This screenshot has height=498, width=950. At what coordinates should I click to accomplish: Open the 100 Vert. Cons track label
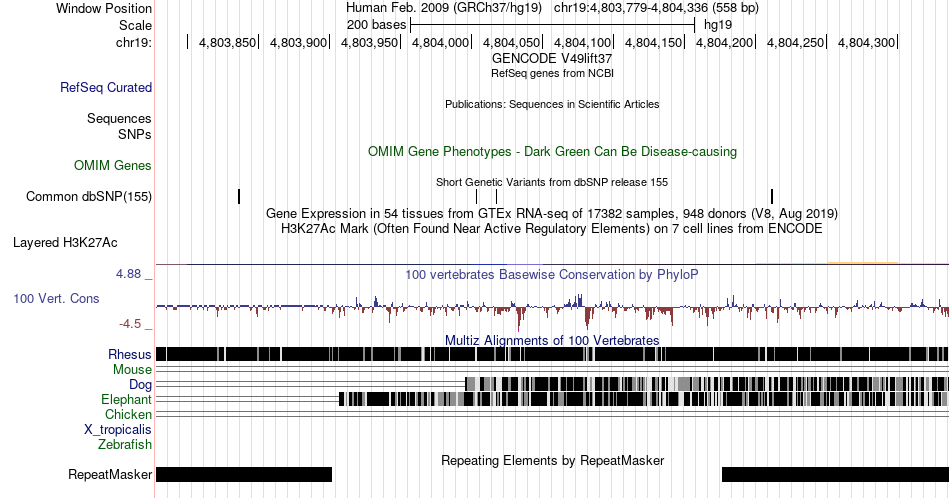pos(56,298)
